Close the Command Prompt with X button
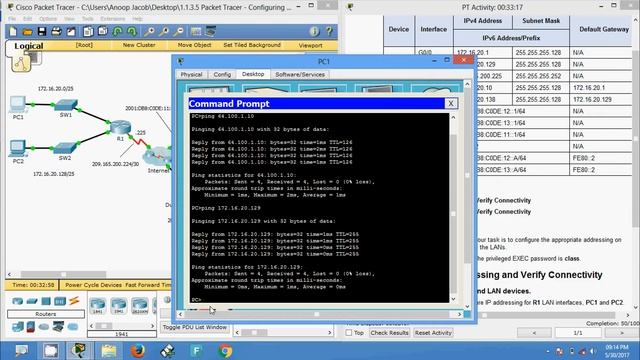Screen dimensions: 640x360 (x=451, y=104)
